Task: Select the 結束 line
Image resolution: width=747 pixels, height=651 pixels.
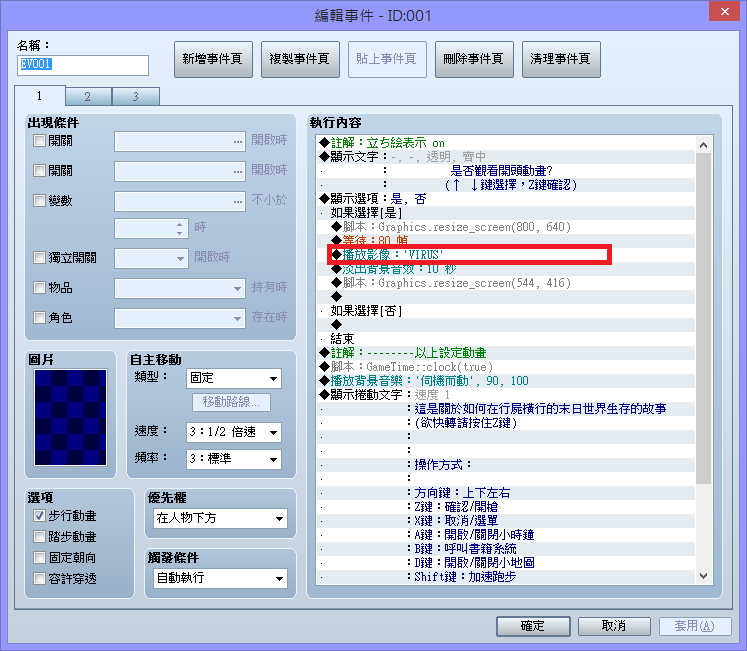Action: pos(505,339)
